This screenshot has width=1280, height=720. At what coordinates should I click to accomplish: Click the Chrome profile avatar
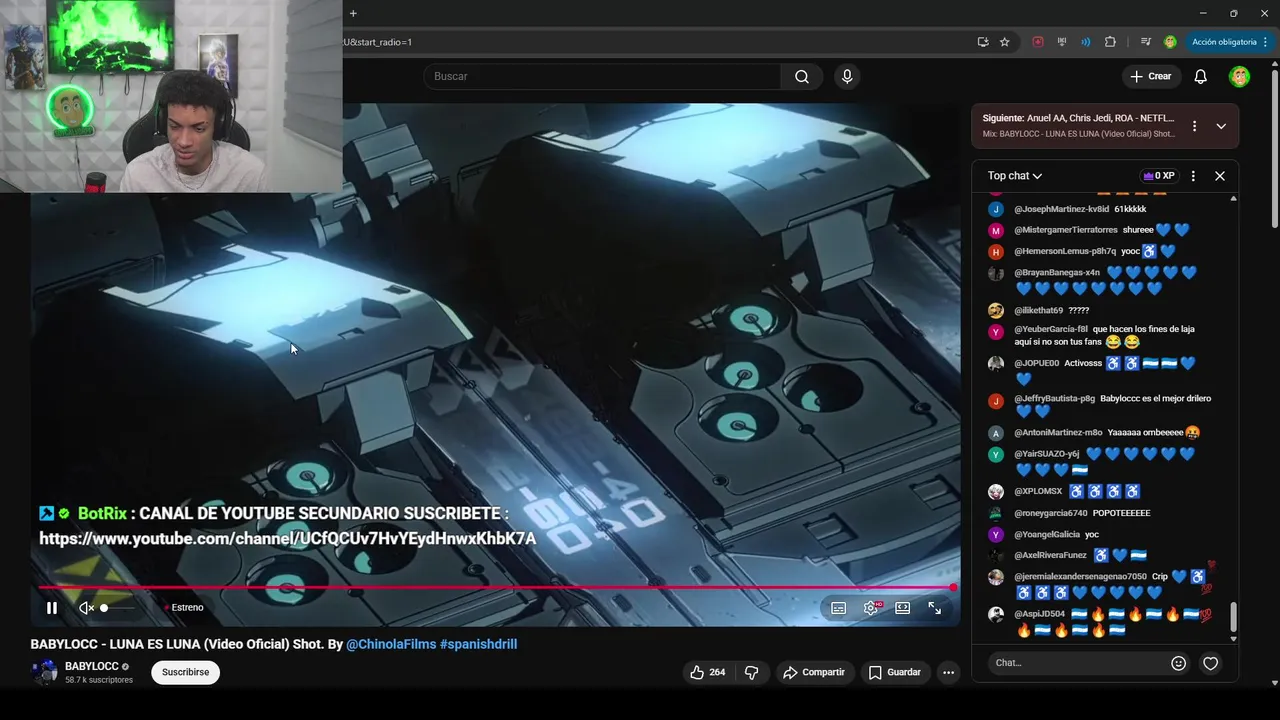coord(1170,42)
